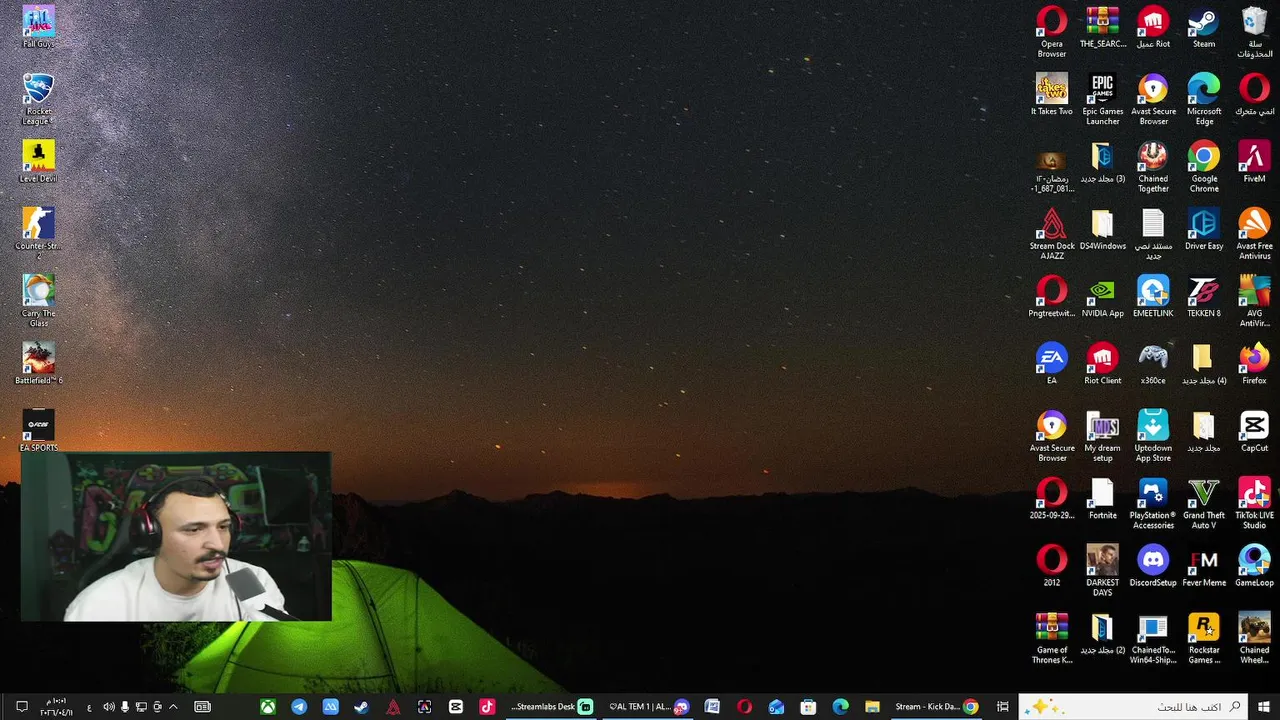Open the DARKEST DAYS shortcut
The width and height of the screenshot is (1280, 720).
tap(1102, 570)
